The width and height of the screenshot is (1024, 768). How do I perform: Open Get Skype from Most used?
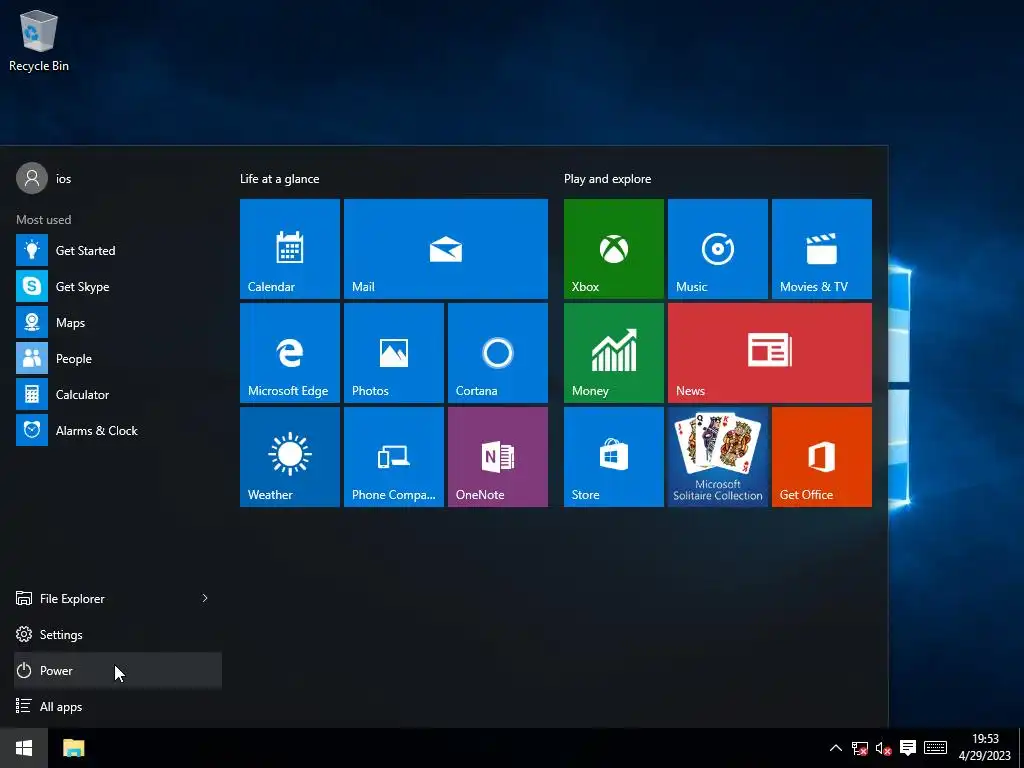tap(118, 286)
